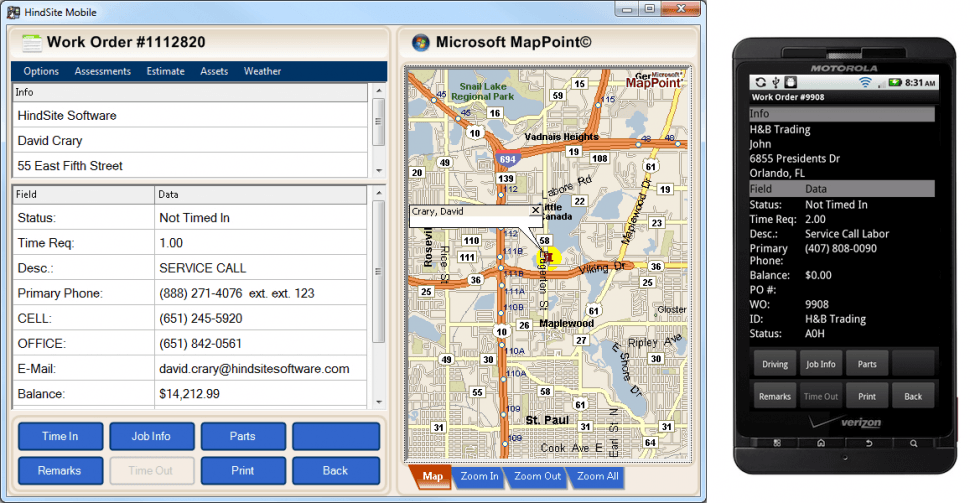Click the HindSite Mobile title bar icon
The image size is (970, 503).
pos(13,12)
